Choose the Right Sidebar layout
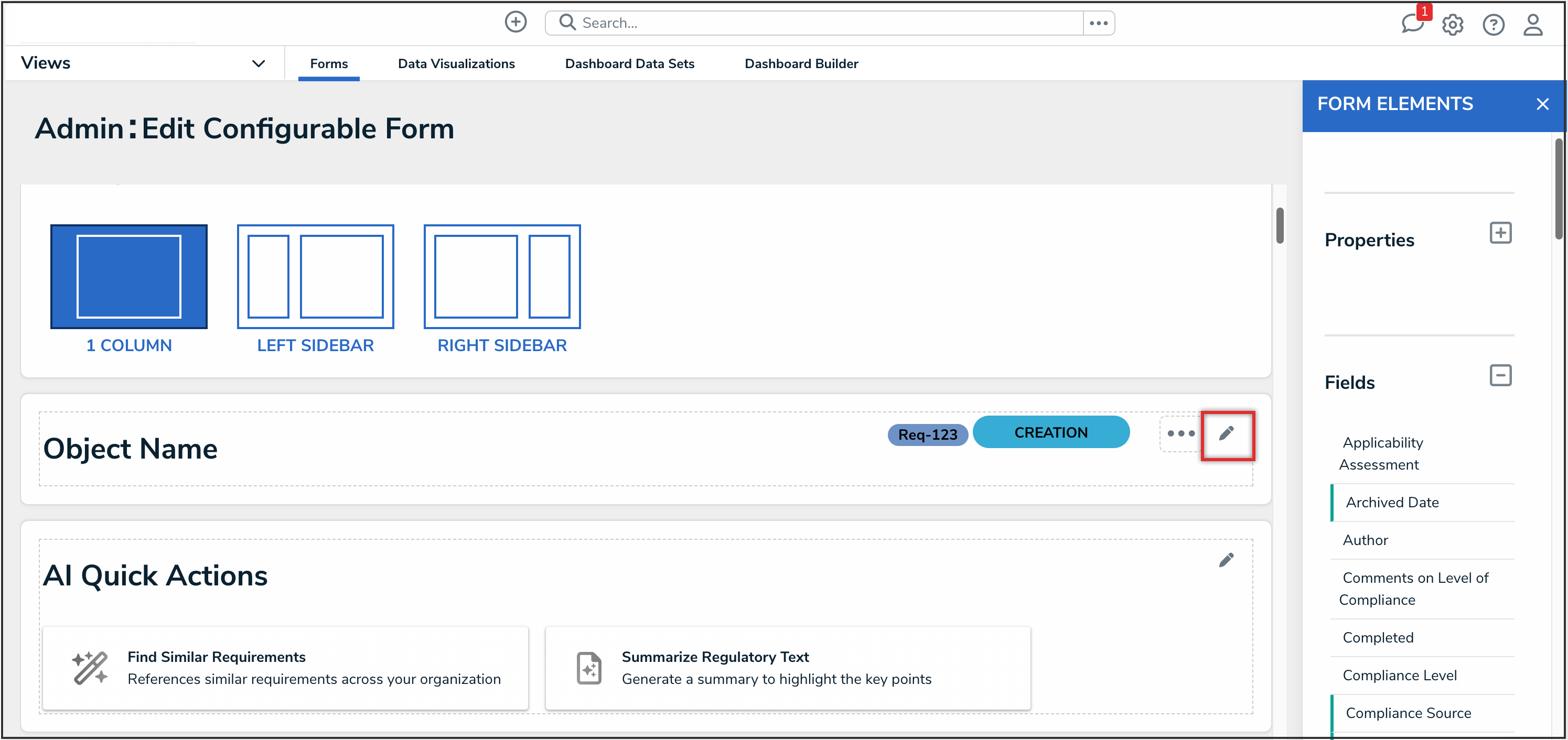This screenshot has width=1568, height=740. (501, 277)
